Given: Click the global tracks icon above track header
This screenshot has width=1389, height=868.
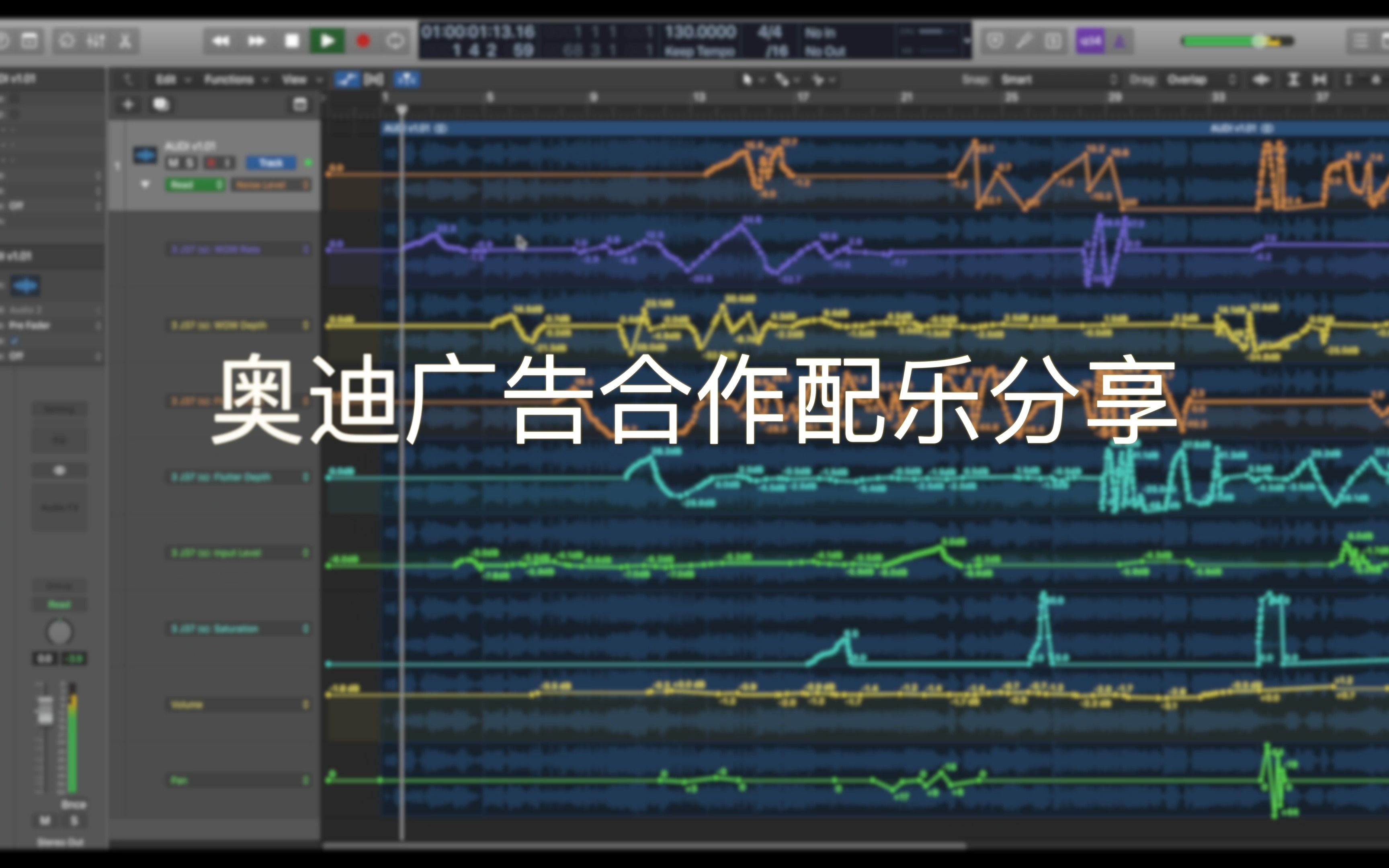Looking at the screenshot, I should 299,104.
